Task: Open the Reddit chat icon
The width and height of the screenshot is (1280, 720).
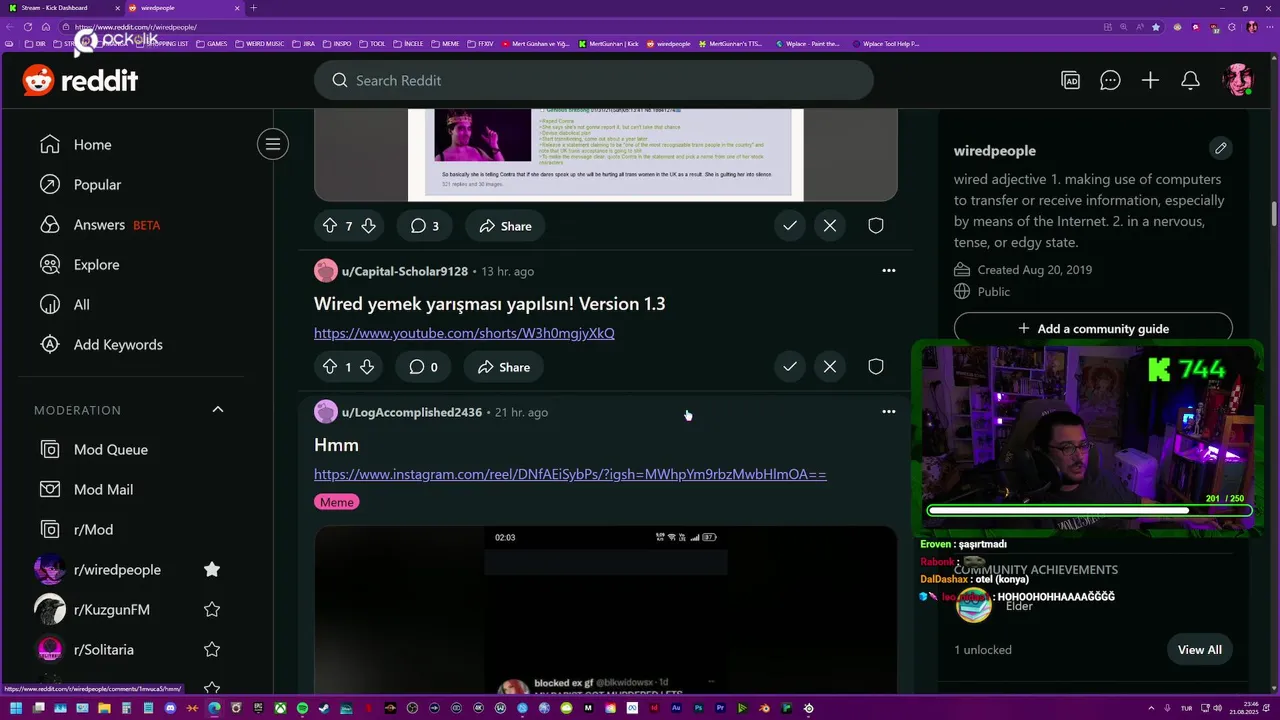Action: point(1110,80)
